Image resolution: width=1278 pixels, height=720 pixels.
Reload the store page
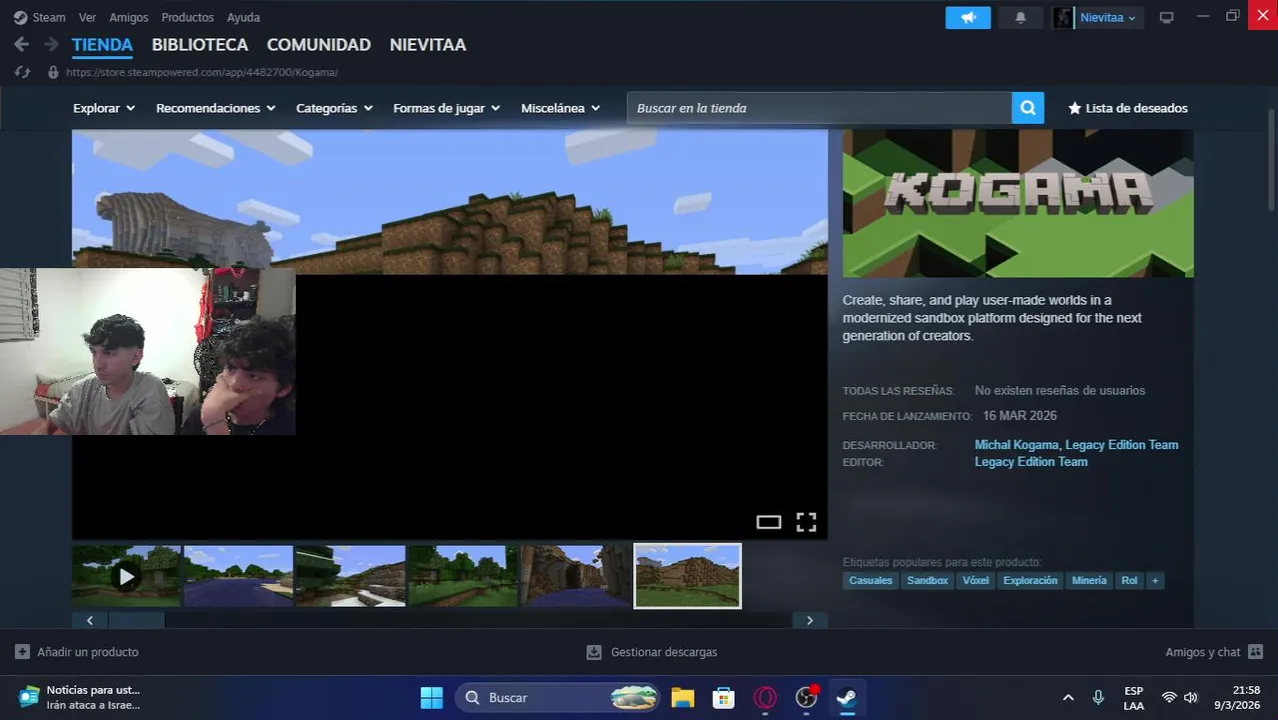tap(22, 72)
